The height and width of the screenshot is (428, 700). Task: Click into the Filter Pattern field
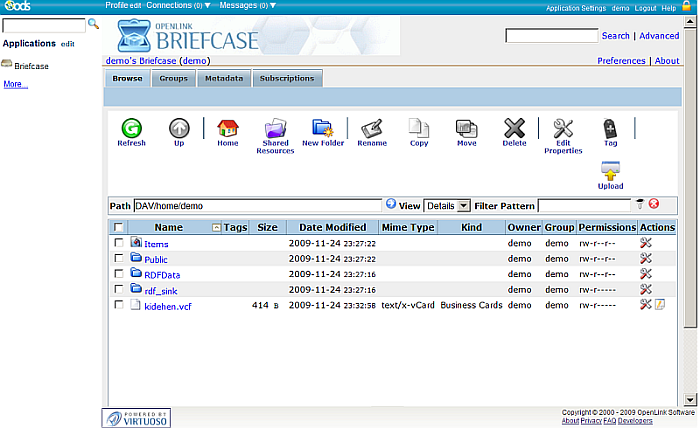pyautogui.click(x=584, y=205)
